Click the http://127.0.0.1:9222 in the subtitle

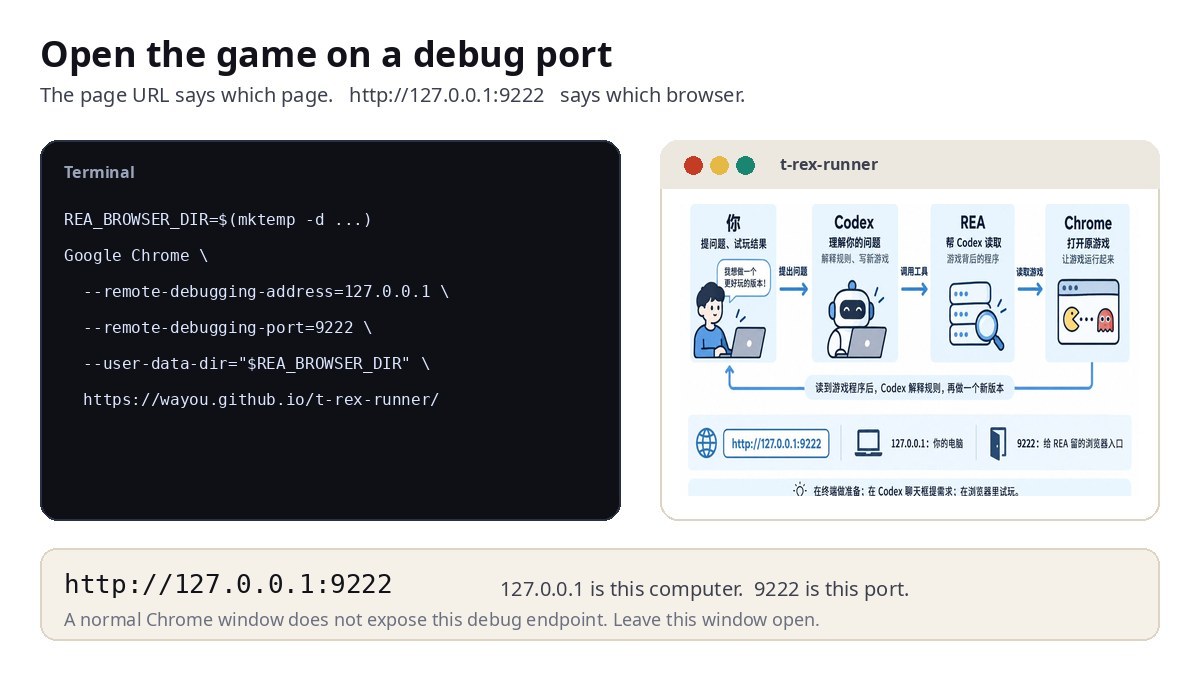click(447, 96)
